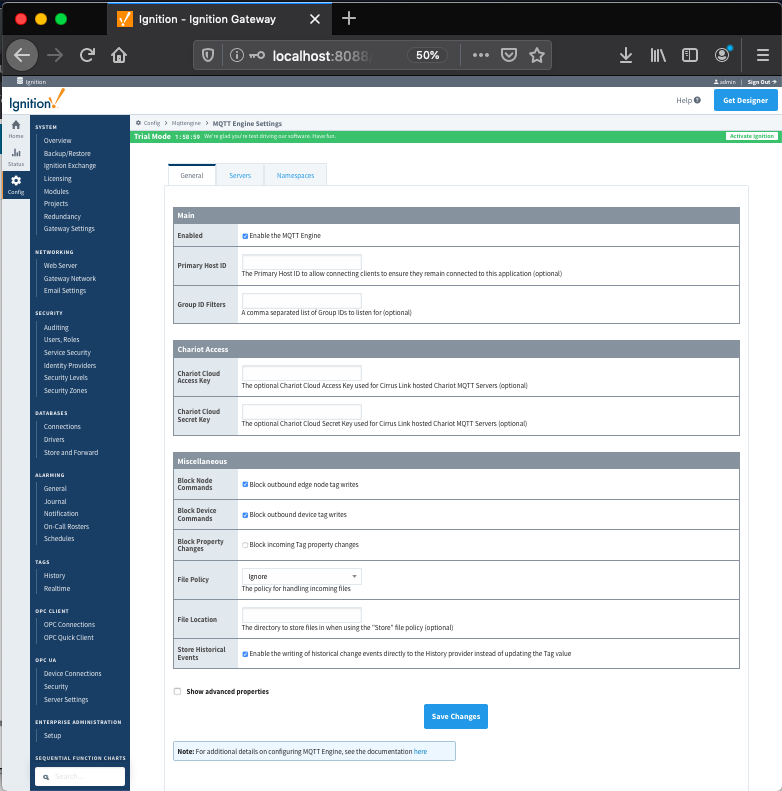Open Identity Providers in sidebar

click(x=70, y=365)
